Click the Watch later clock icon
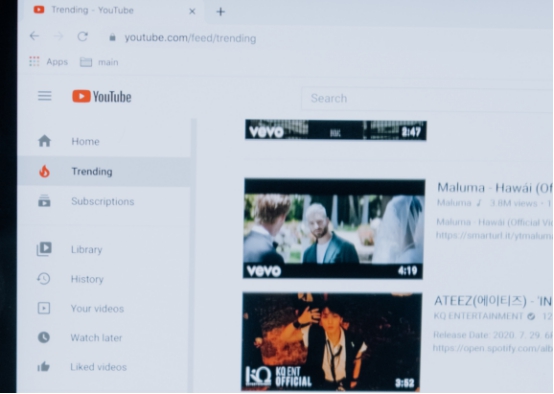 [x=44, y=337]
